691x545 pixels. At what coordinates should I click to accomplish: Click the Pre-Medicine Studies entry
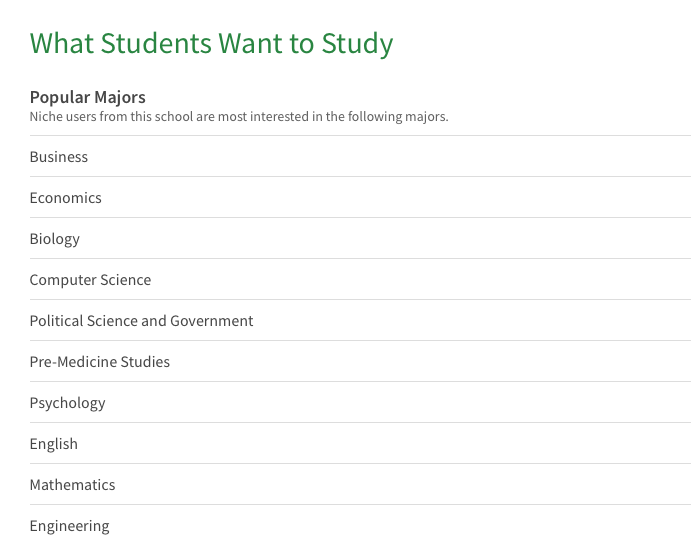tap(360, 361)
